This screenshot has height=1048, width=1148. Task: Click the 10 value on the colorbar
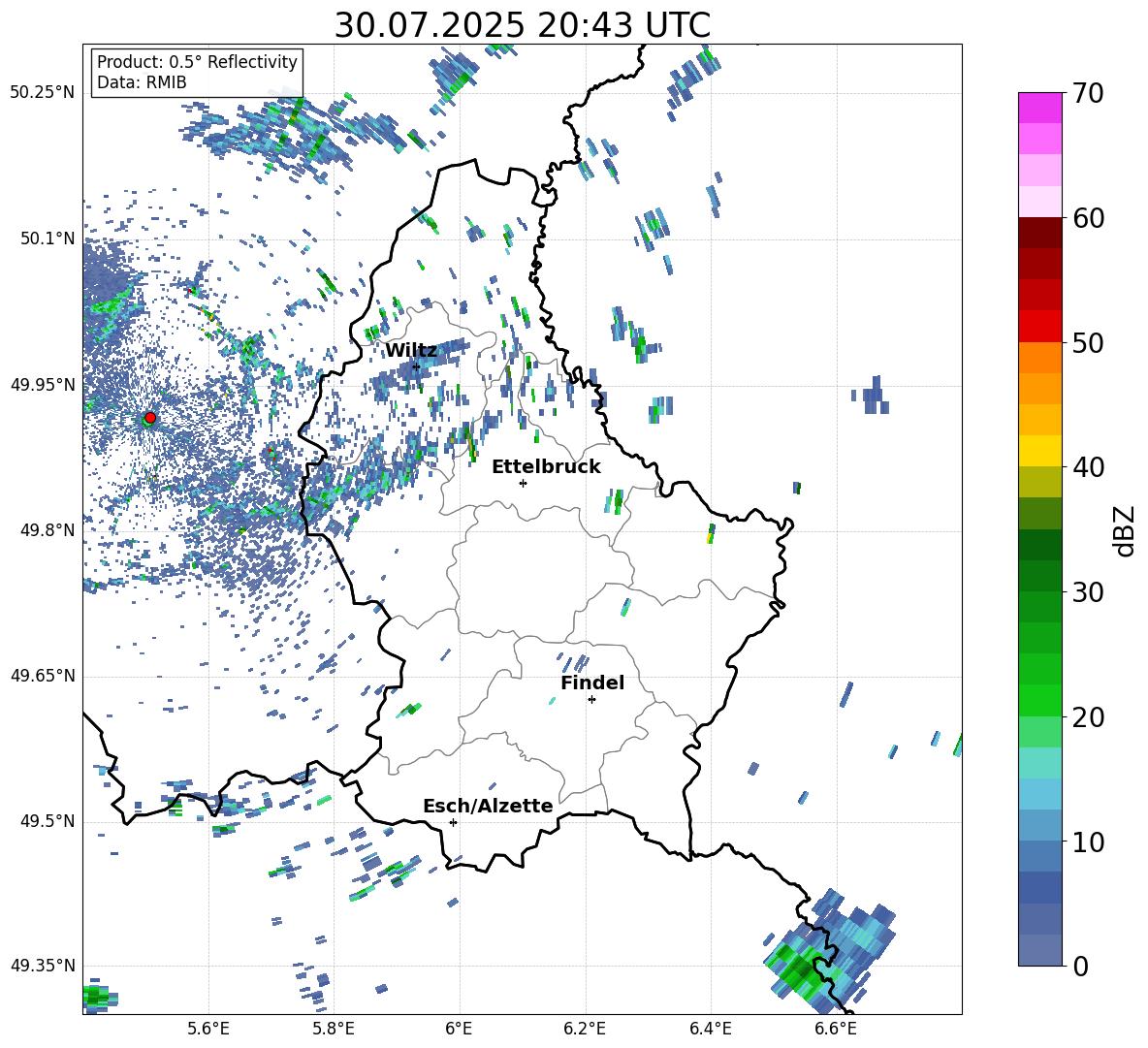(1087, 842)
